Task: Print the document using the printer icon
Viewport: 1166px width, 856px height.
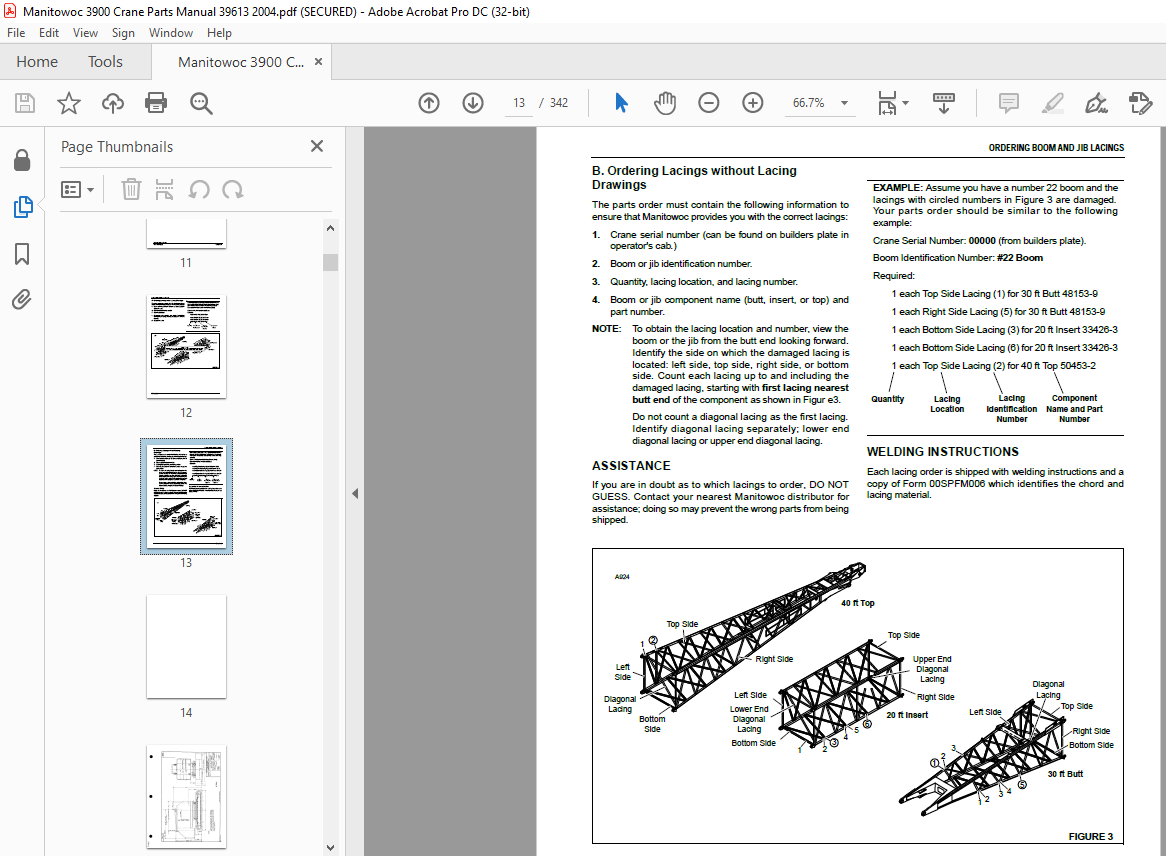Action: [156, 103]
